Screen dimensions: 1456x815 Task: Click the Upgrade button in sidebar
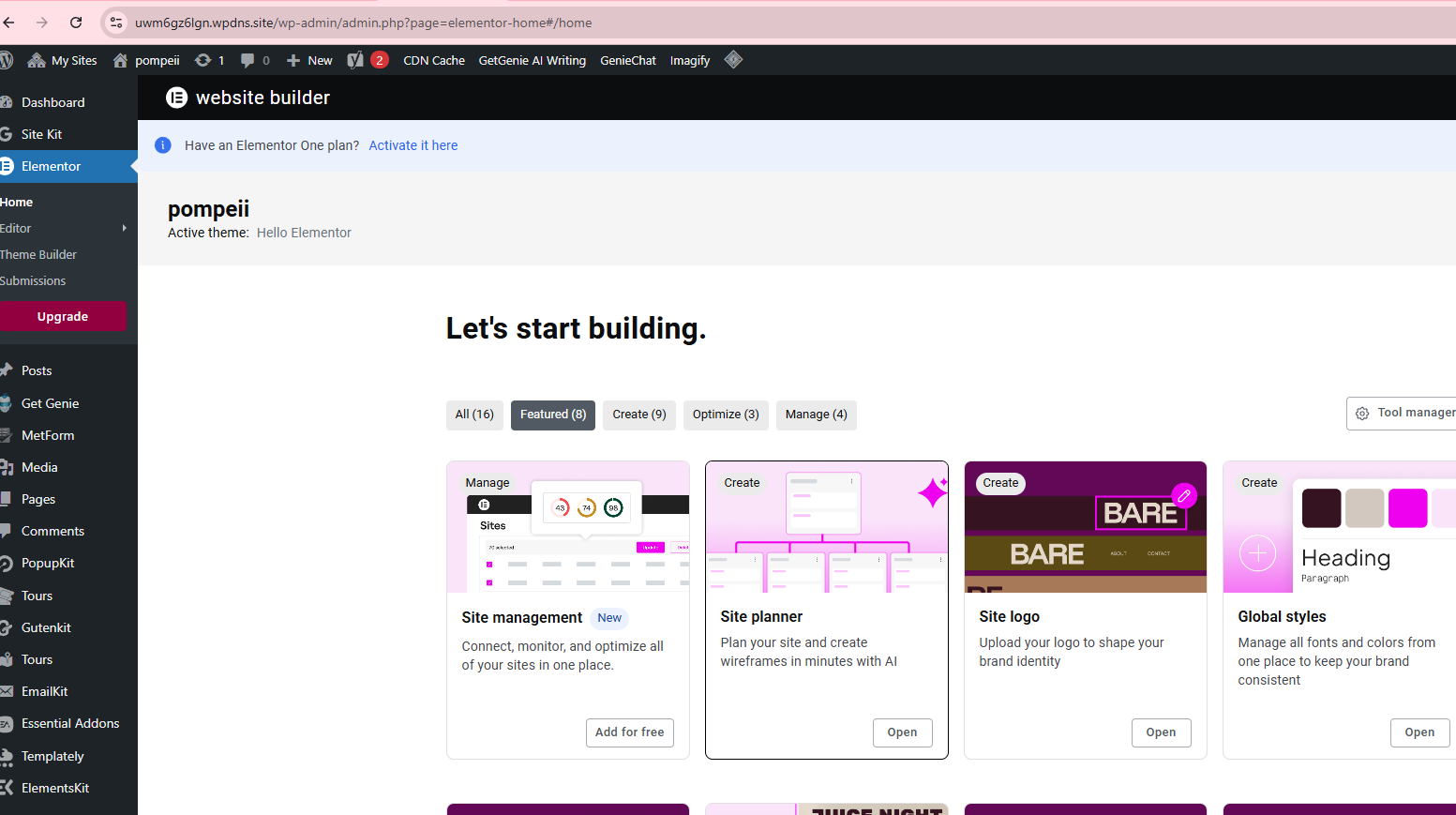(63, 317)
